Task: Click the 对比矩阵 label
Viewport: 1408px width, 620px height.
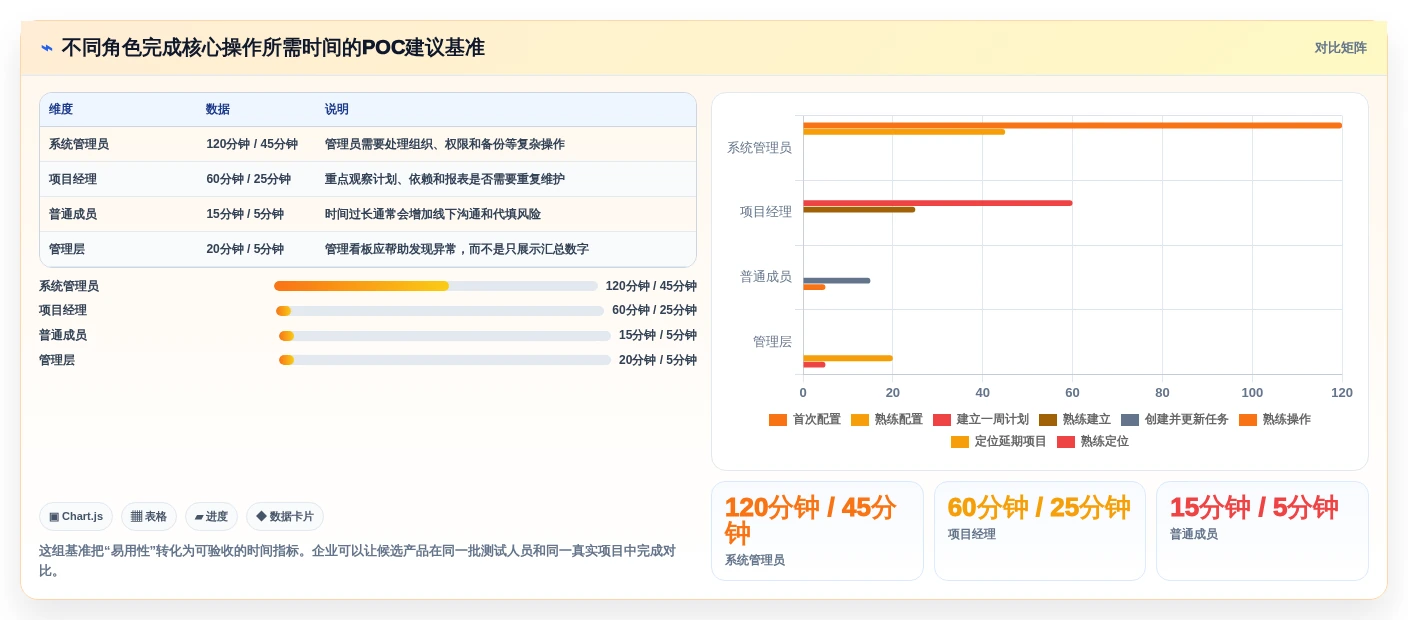Action: pyautogui.click(x=1340, y=48)
